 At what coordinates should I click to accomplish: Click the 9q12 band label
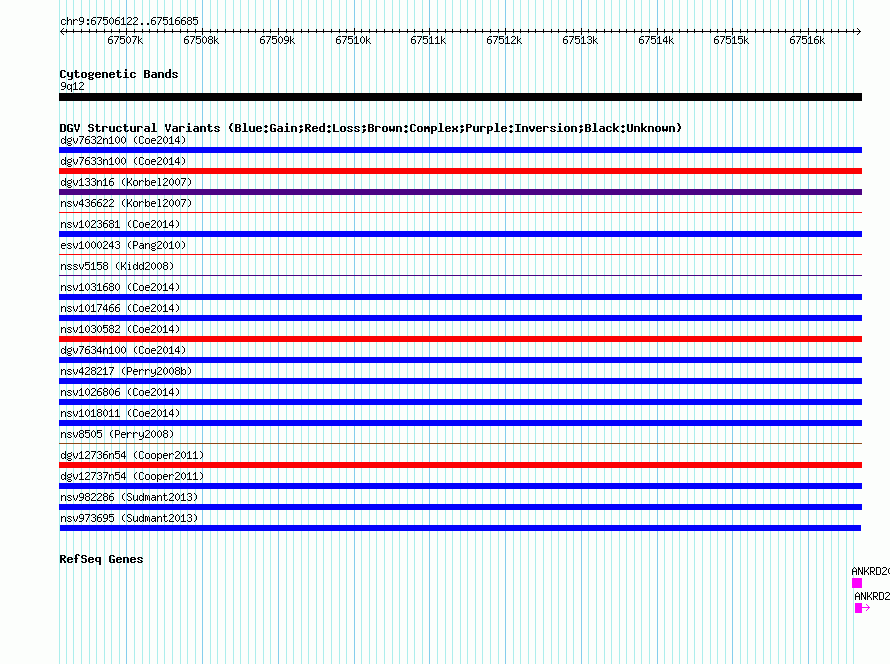(x=72, y=86)
